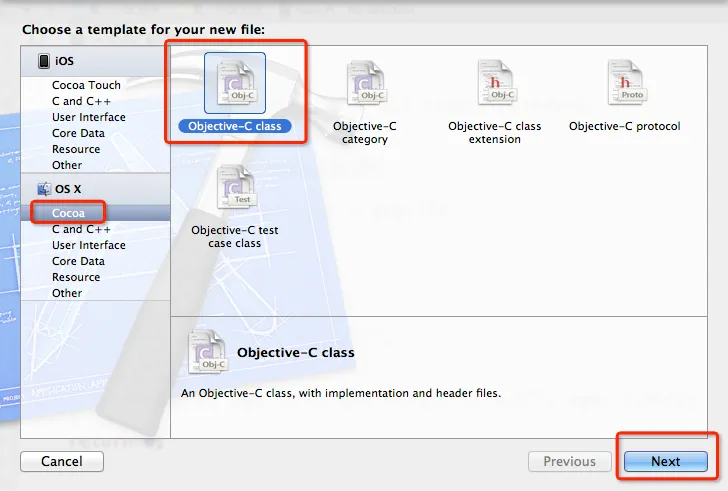Click the iOS section header
The height and width of the screenshot is (491, 728).
[96, 61]
